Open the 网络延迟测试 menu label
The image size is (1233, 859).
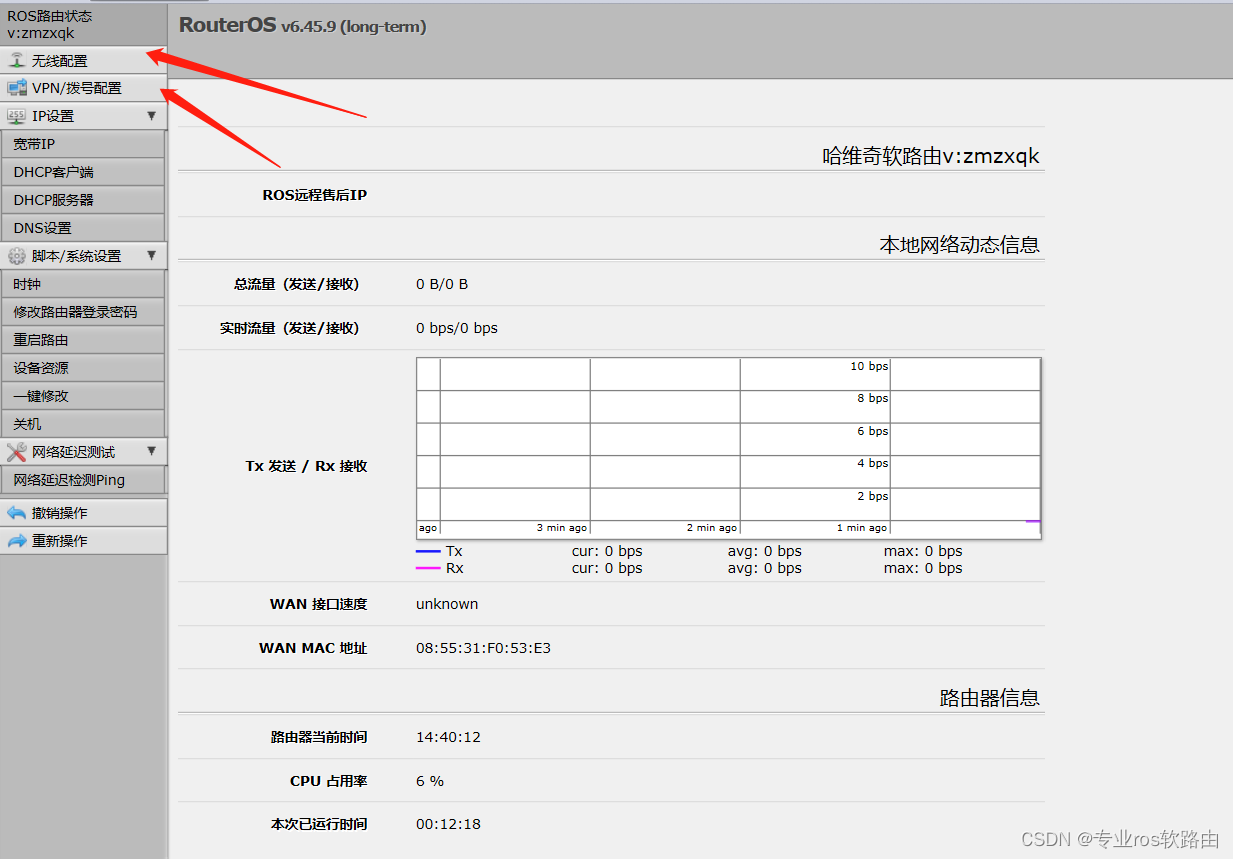[x=73, y=452]
